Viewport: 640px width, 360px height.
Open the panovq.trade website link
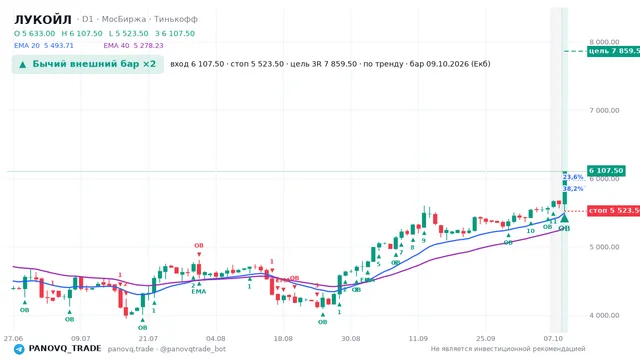pos(131,349)
